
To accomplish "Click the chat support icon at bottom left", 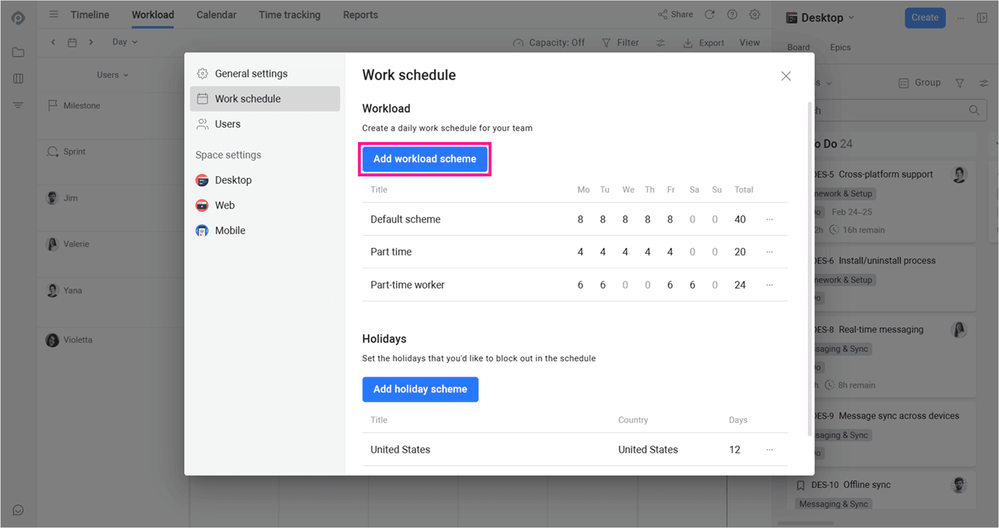I will (x=18, y=510).
